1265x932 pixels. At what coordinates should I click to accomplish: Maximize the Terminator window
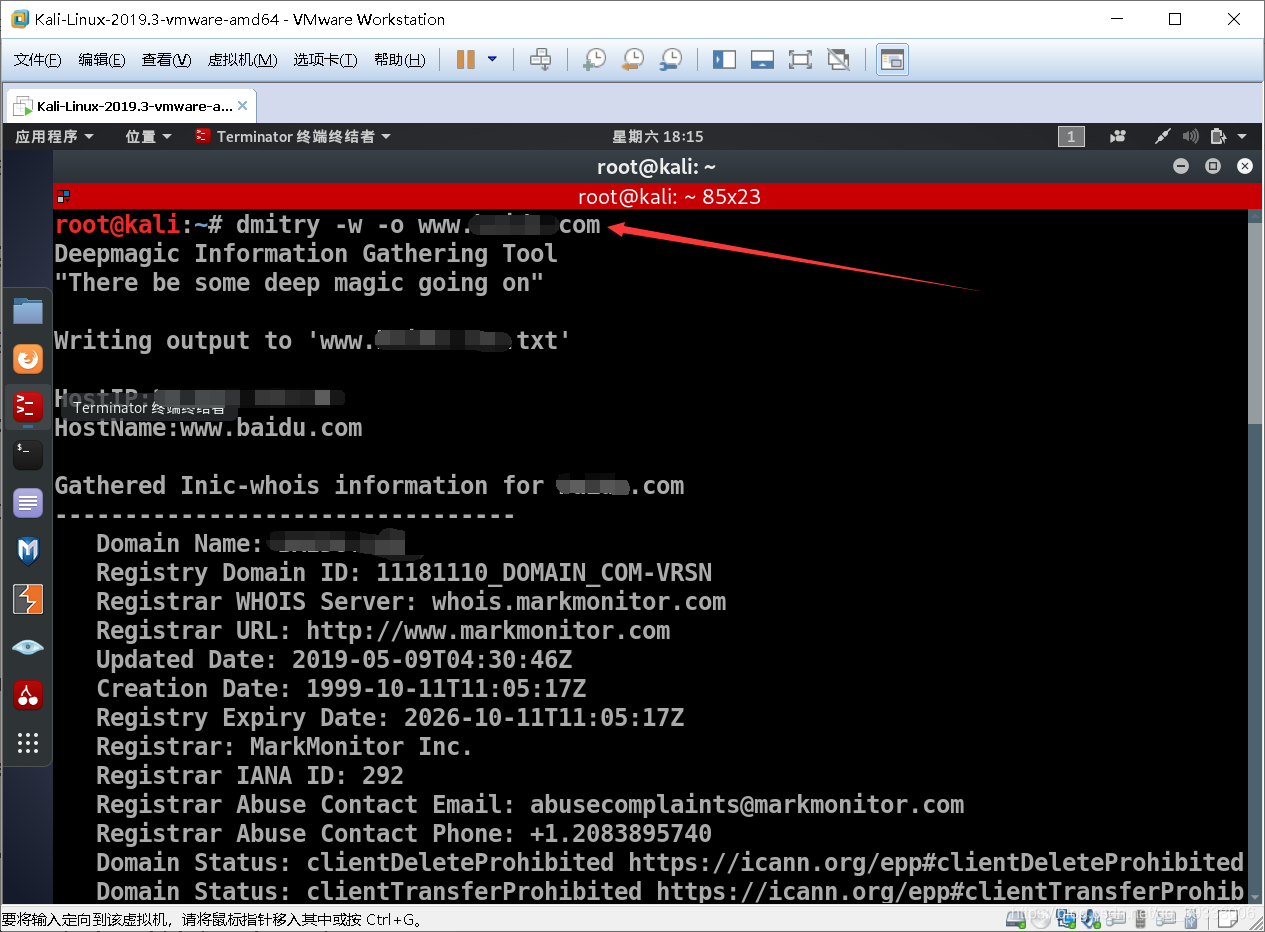(1213, 166)
